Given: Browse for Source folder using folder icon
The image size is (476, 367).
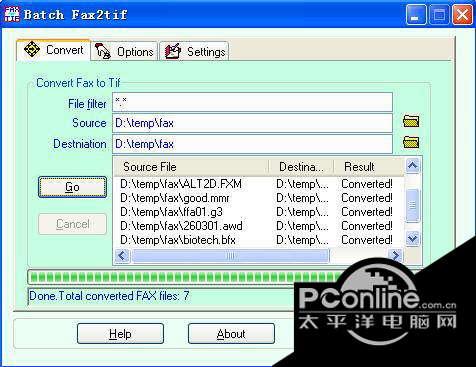Looking at the screenshot, I should [411, 121].
